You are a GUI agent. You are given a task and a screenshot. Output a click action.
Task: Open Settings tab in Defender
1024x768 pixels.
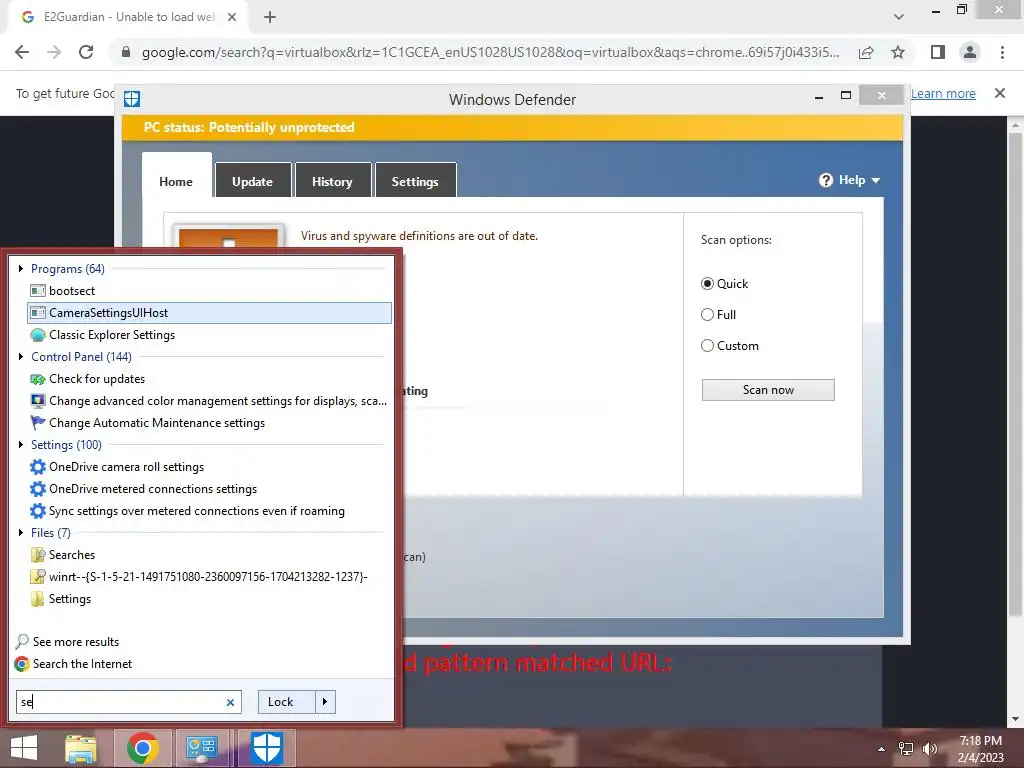(x=415, y=182)
